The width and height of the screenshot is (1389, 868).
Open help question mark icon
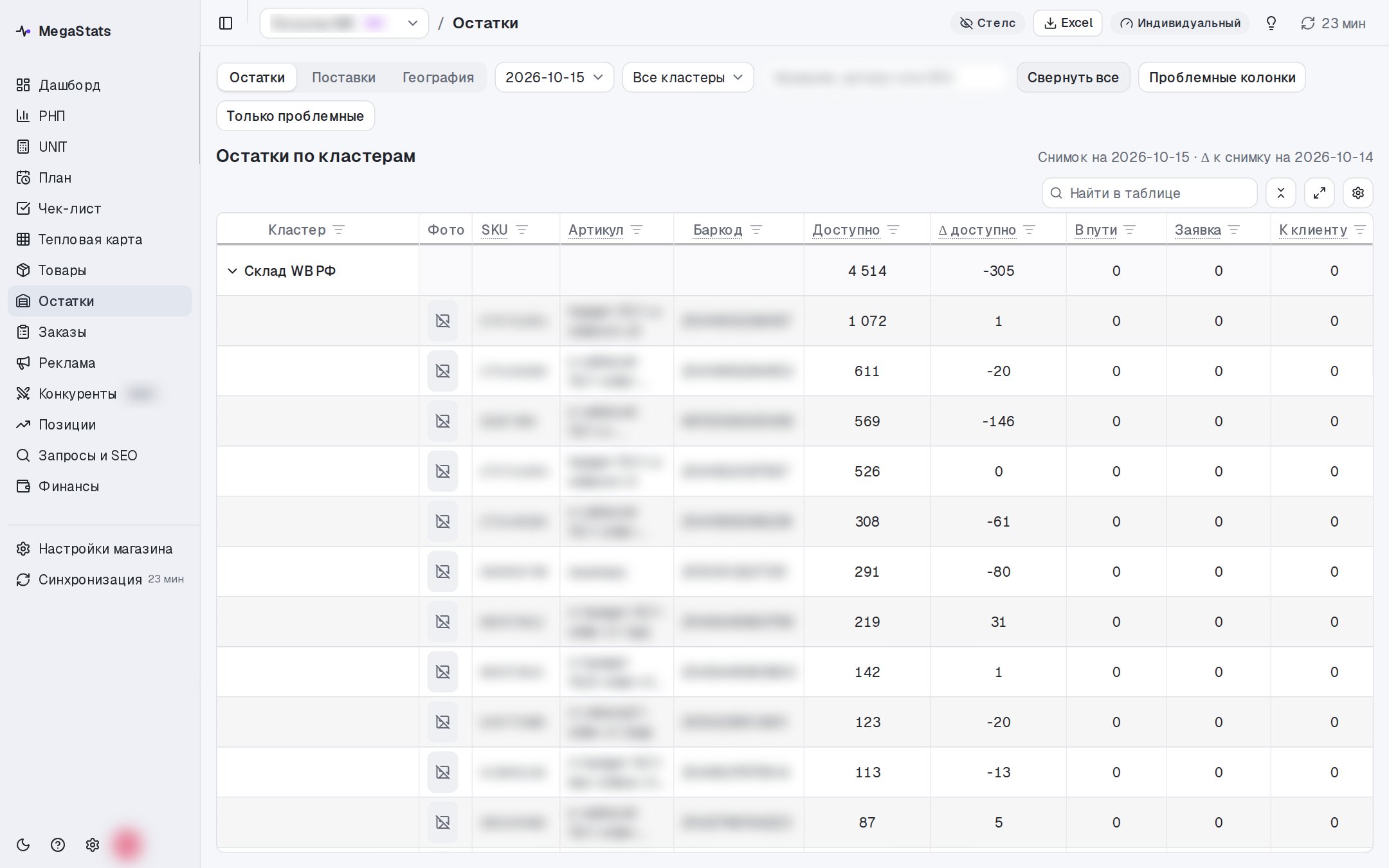[x=58, y=845]
